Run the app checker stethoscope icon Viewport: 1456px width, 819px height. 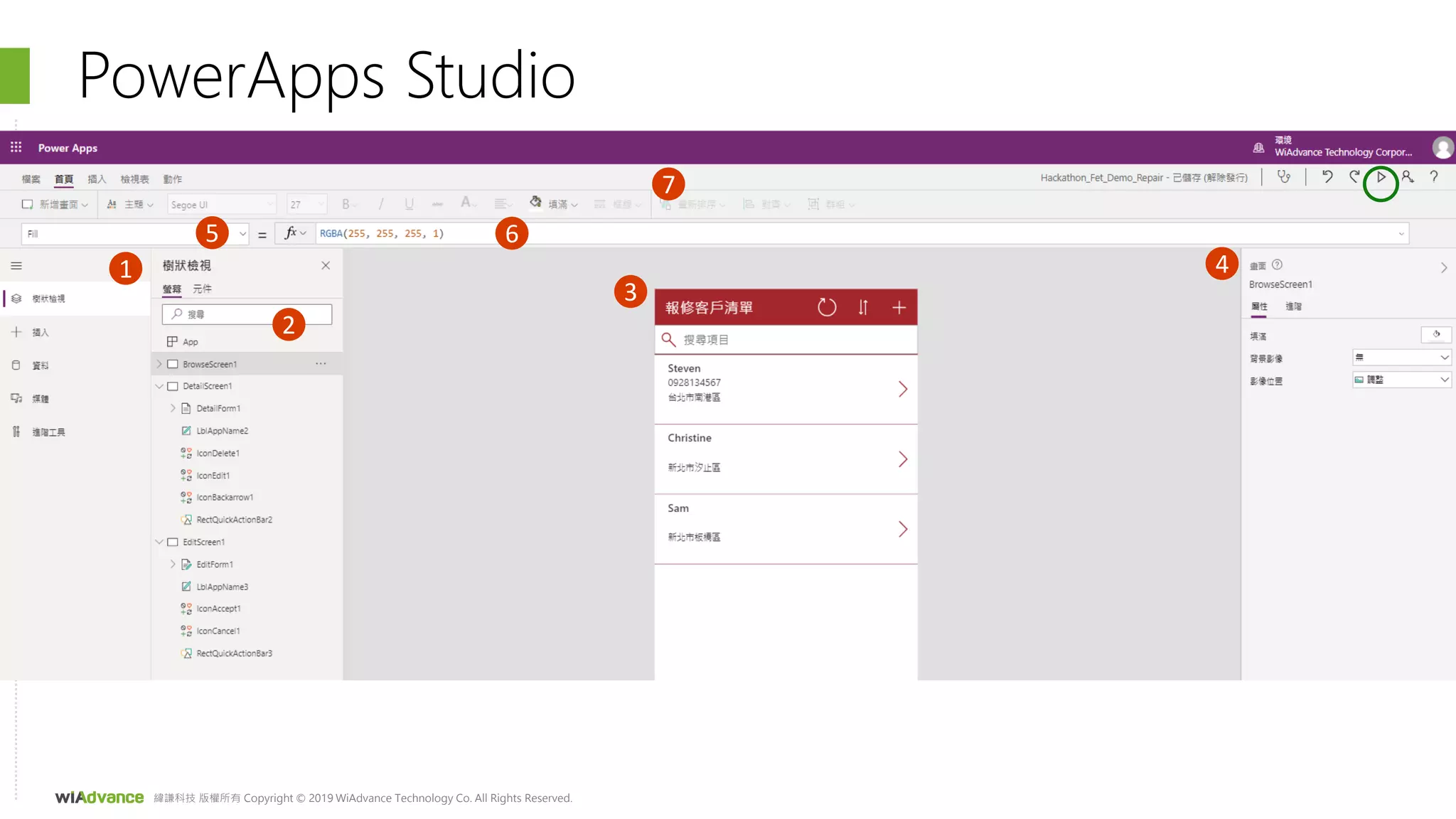pyautogui.click(x=1283, y=177)
